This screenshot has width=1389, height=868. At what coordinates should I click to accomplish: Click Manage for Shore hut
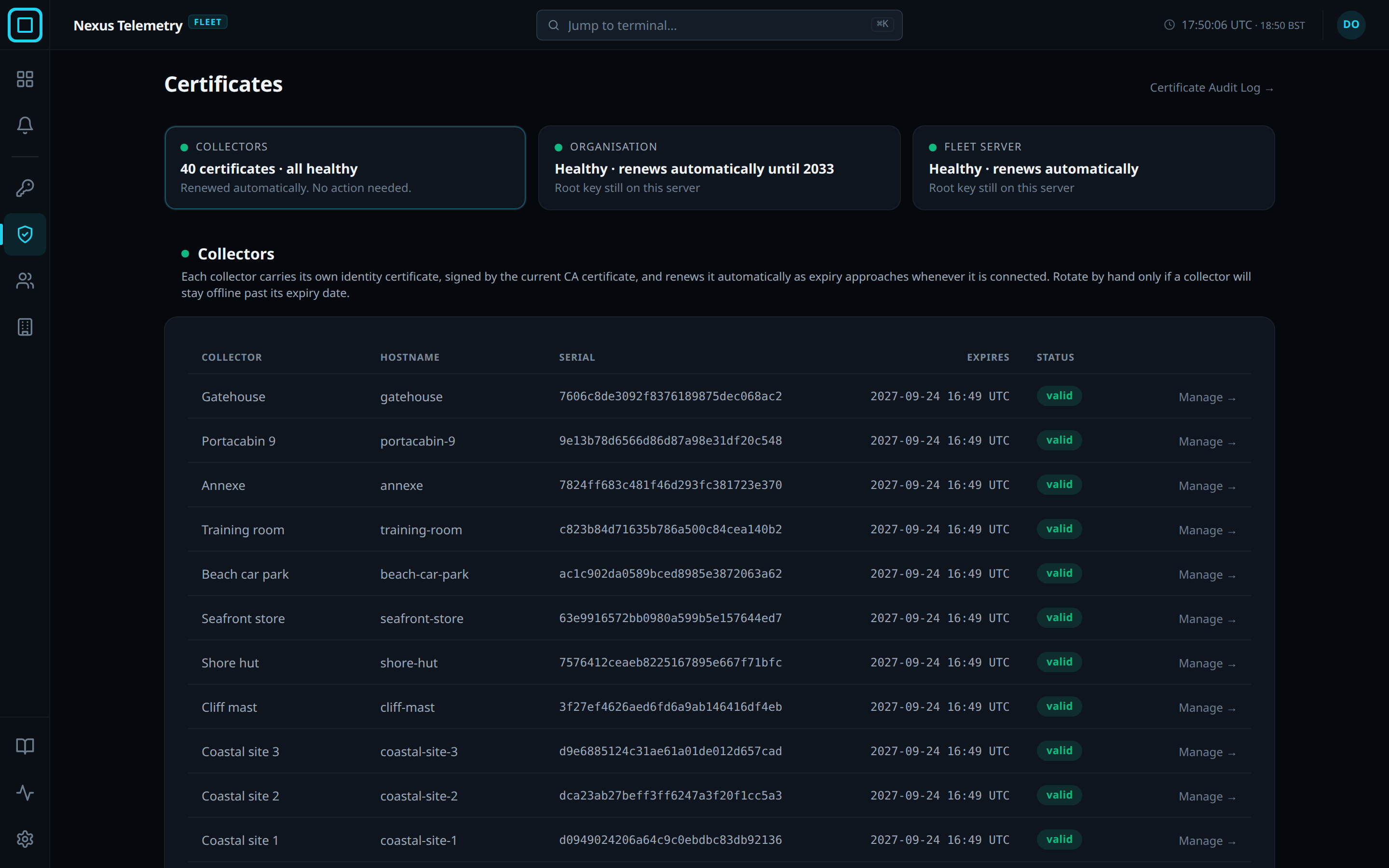point(1207,663)
